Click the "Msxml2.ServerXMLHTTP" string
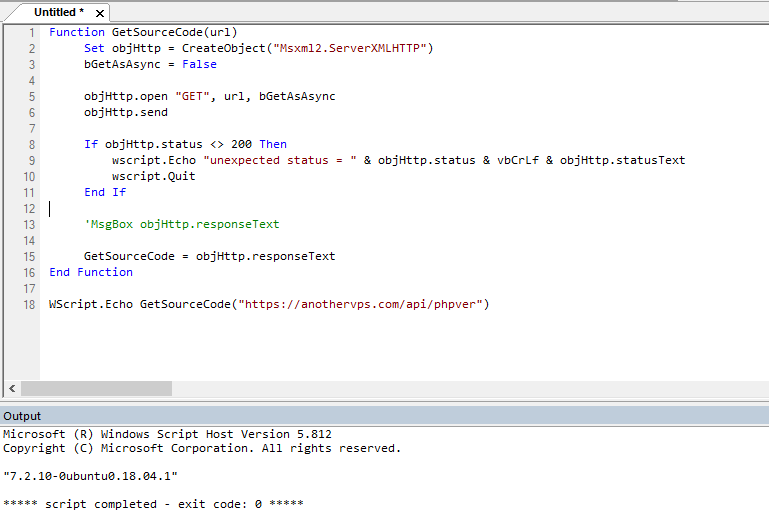The height and width of the screenshot is (523, 769). click(350, 49)
